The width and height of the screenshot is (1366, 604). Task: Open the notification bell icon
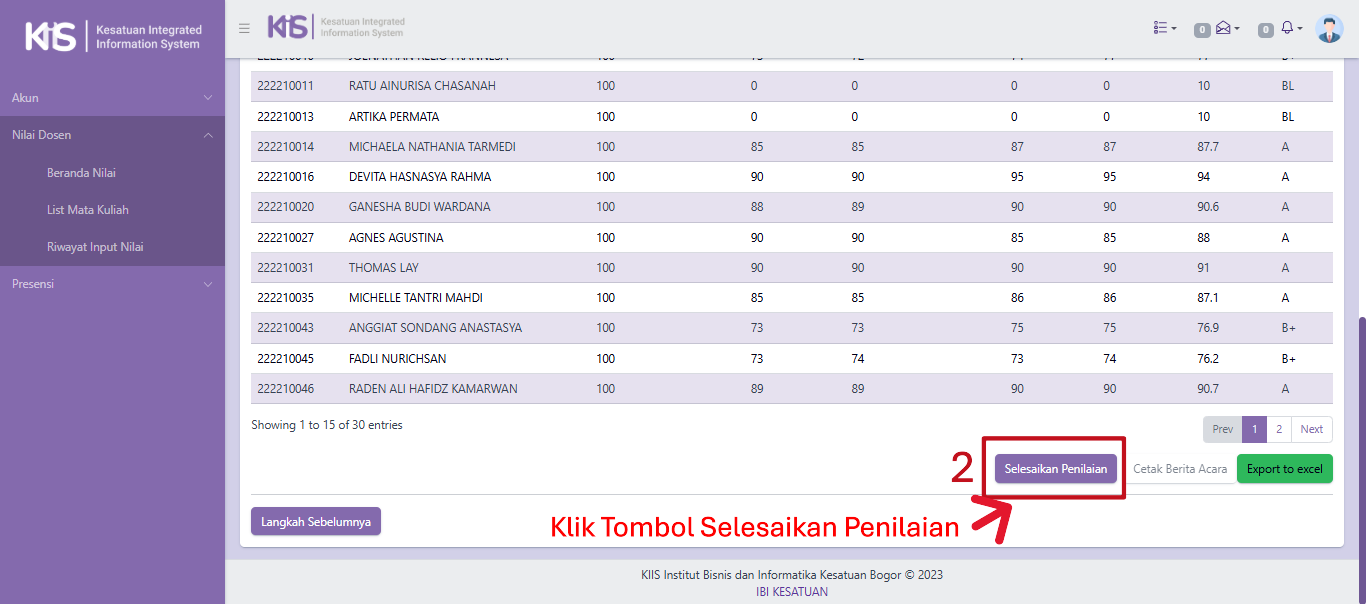1289,29
